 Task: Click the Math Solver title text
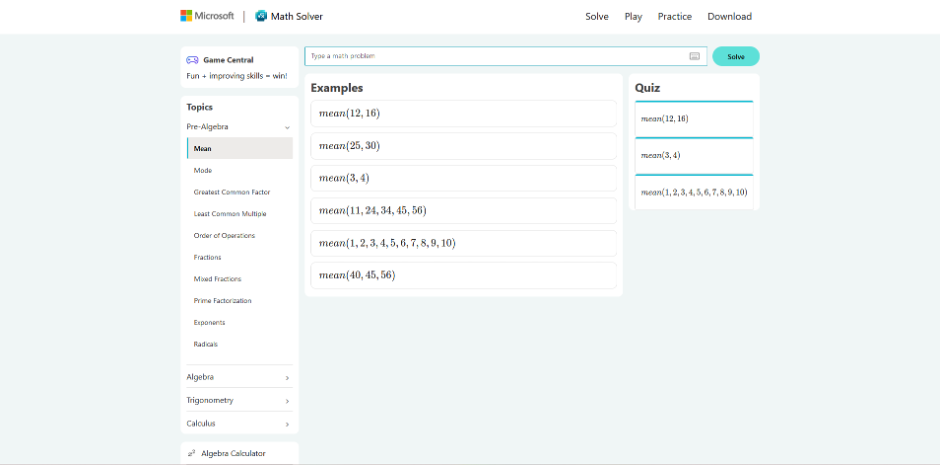[296, 17]
